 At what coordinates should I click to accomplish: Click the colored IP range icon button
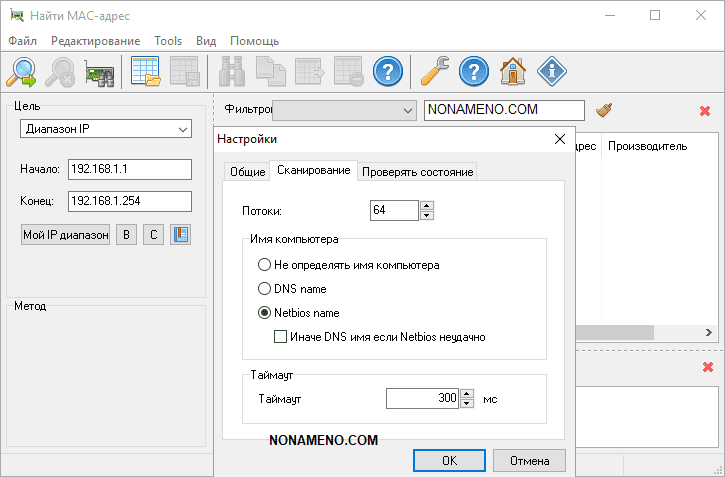[x=180, y=235]
